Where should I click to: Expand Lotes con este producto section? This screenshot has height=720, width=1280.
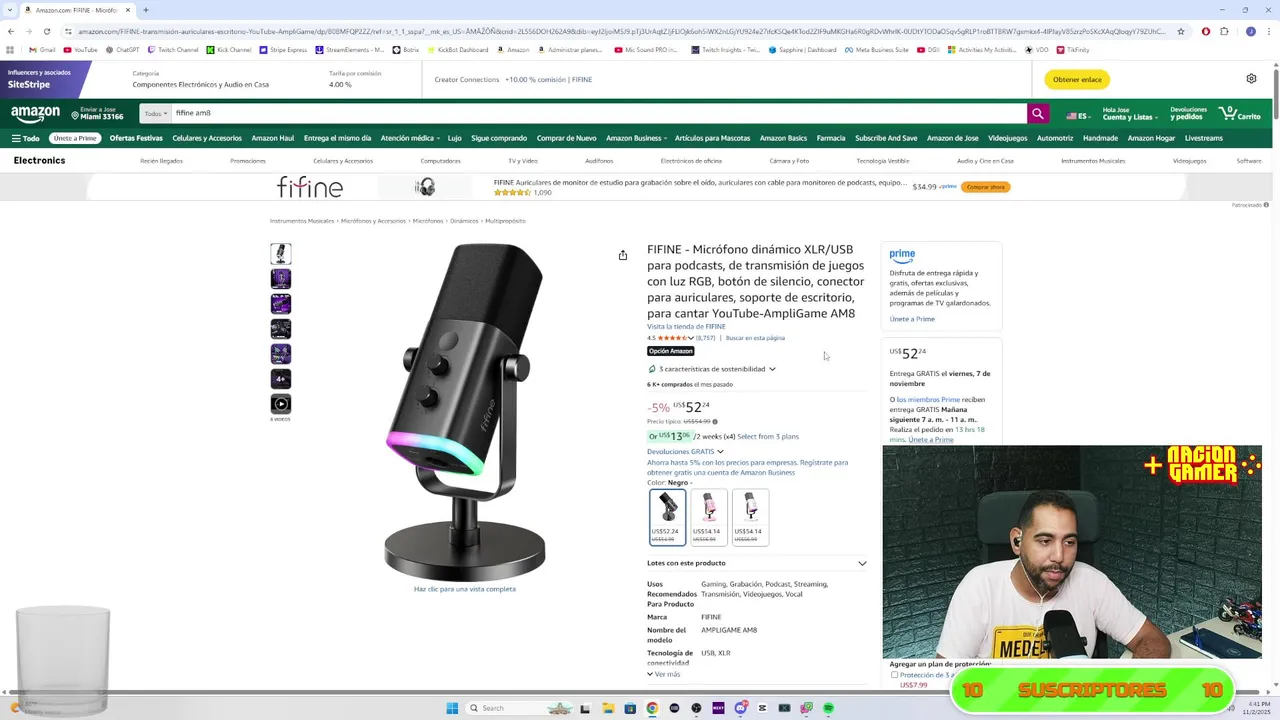[757, 563]
